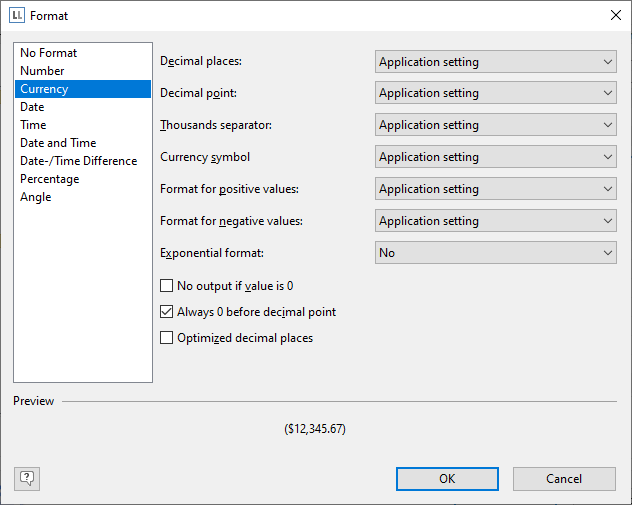Confirm with the OK button
The height and width of the screenshot is (505, 632).
pos(447,479)
